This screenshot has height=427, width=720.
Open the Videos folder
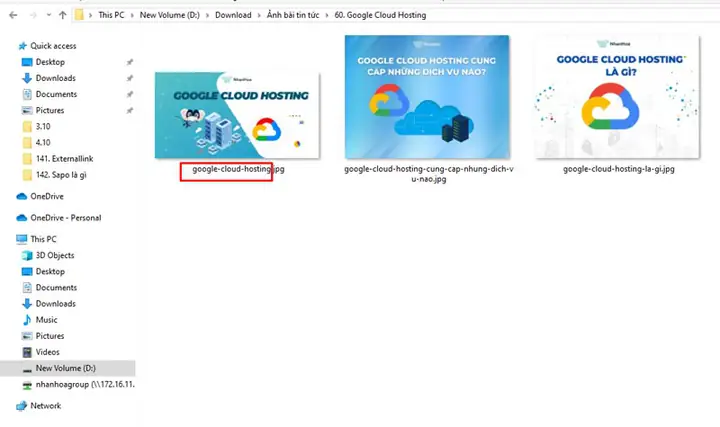coord(47,352)
